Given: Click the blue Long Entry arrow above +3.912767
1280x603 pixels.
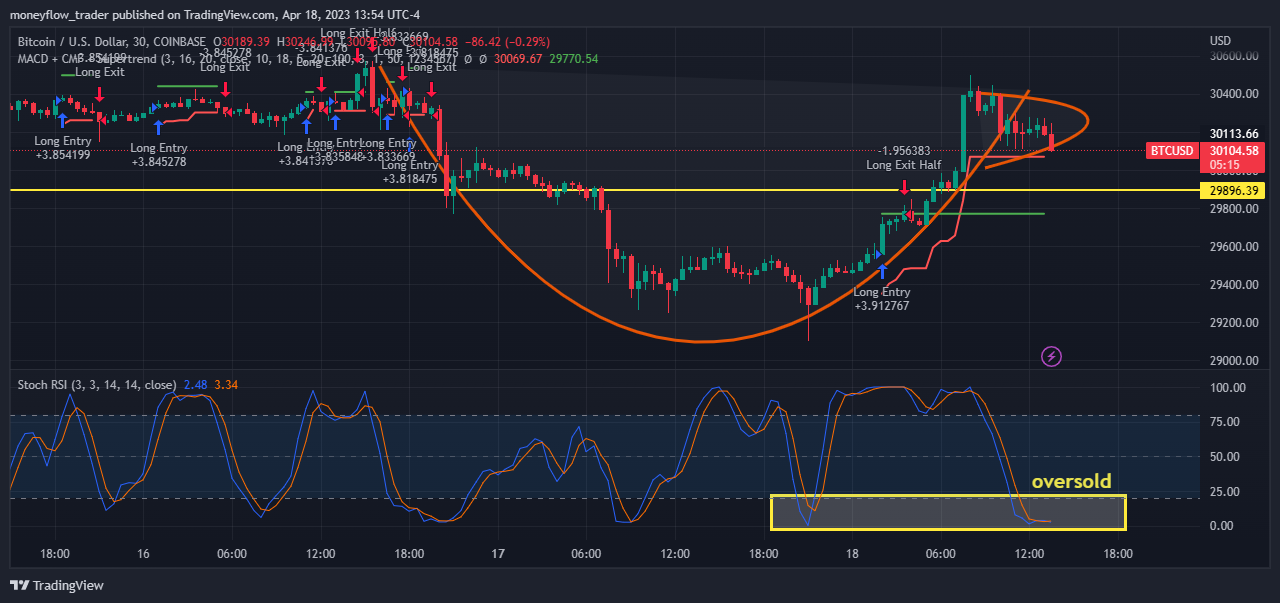Looking at the screenshot, I should click(882, 270).
